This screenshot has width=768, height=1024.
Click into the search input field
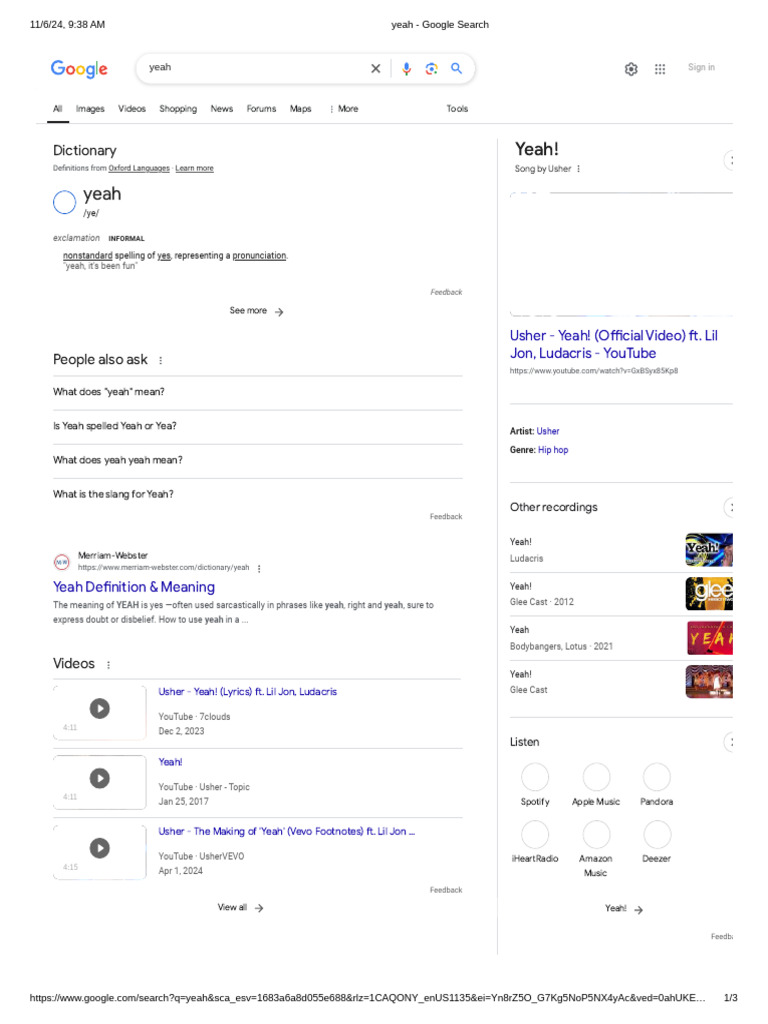(x=255, y=68)
